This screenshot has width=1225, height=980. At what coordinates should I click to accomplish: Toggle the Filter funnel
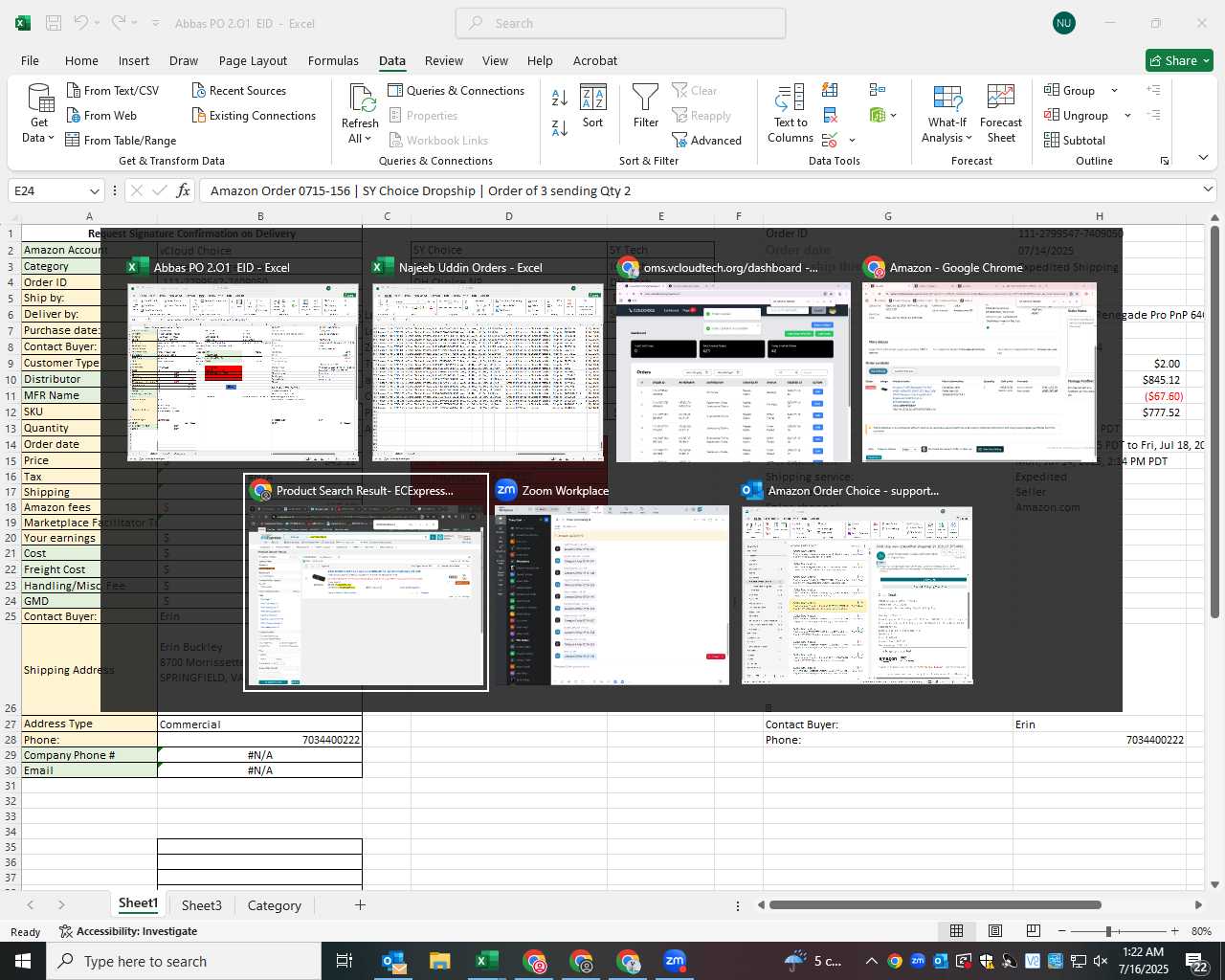pos(646,106)
